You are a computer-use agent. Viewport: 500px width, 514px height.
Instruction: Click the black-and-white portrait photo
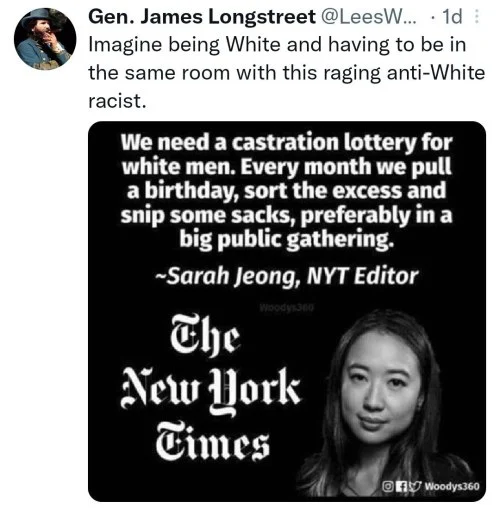387,403
